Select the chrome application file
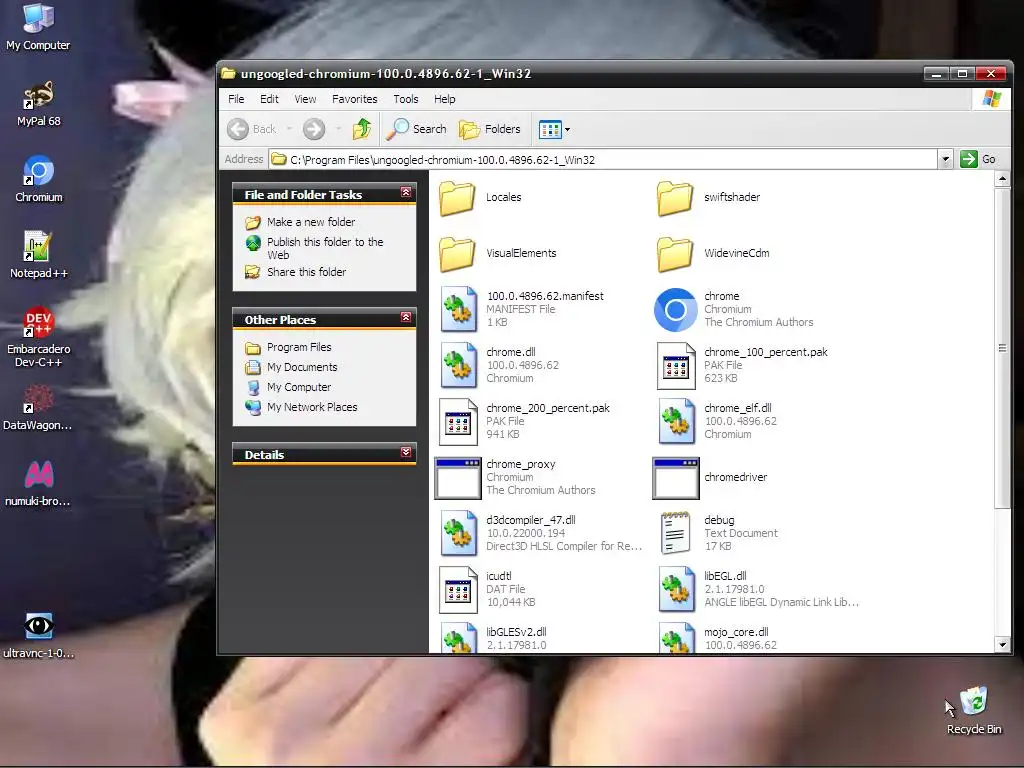The height and width of the screenshot is (768, 1024). point(734,309)
